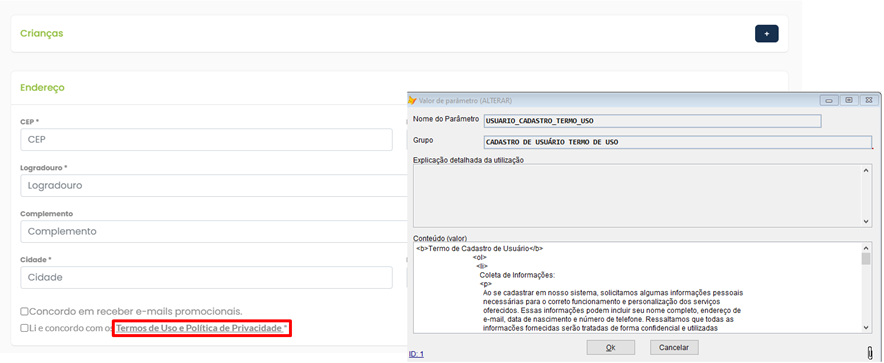Click scroll-up arrow of Conteúdo text area
The width and height of the screenshot is (884, 363).
867,248
